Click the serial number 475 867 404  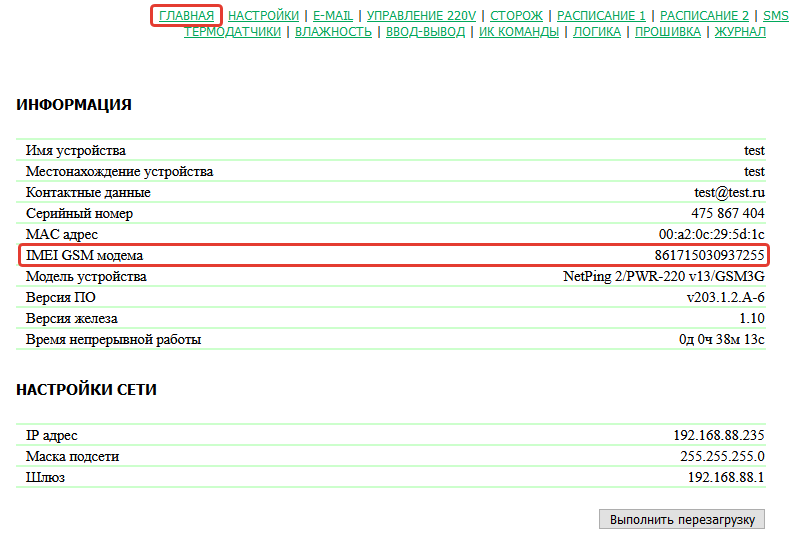727,214
